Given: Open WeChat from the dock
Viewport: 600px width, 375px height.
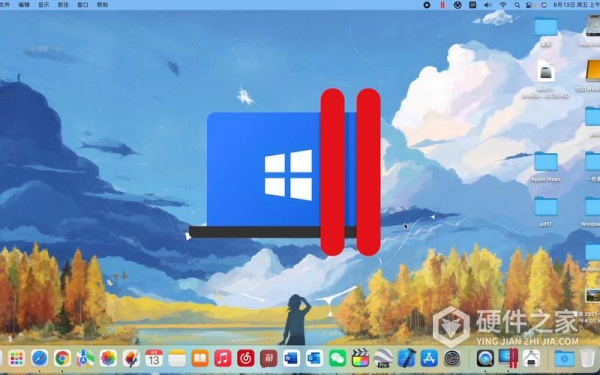Looking at the screenshot, I should 338,359.
